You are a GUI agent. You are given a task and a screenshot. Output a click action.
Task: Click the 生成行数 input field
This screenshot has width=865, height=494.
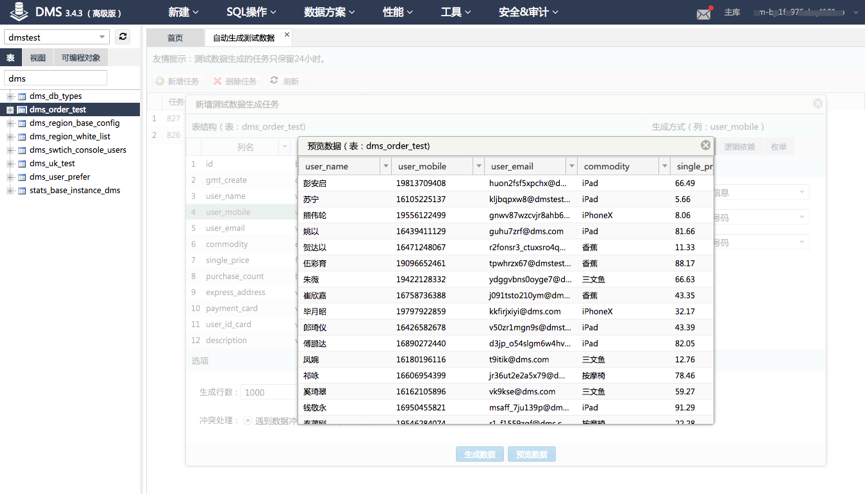click(269, 392)
